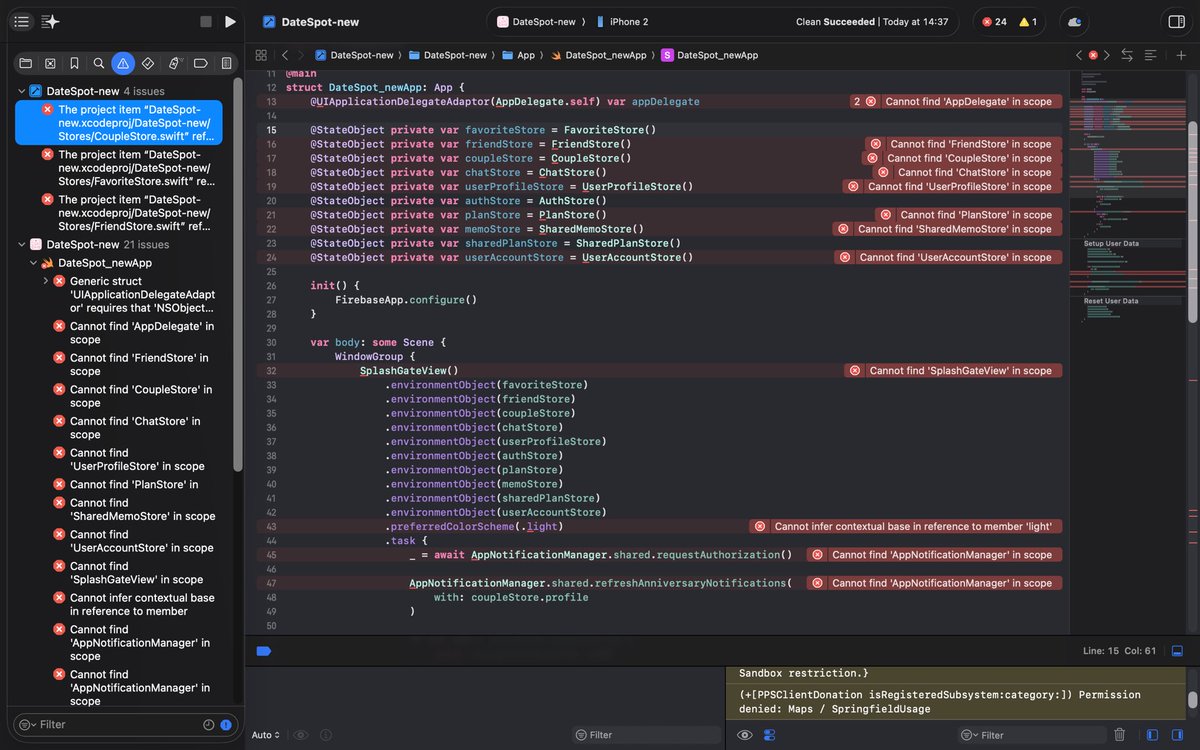Toggle the blue breakpoint activation tag
This screenshot has height=750, width=1200.
264,651
